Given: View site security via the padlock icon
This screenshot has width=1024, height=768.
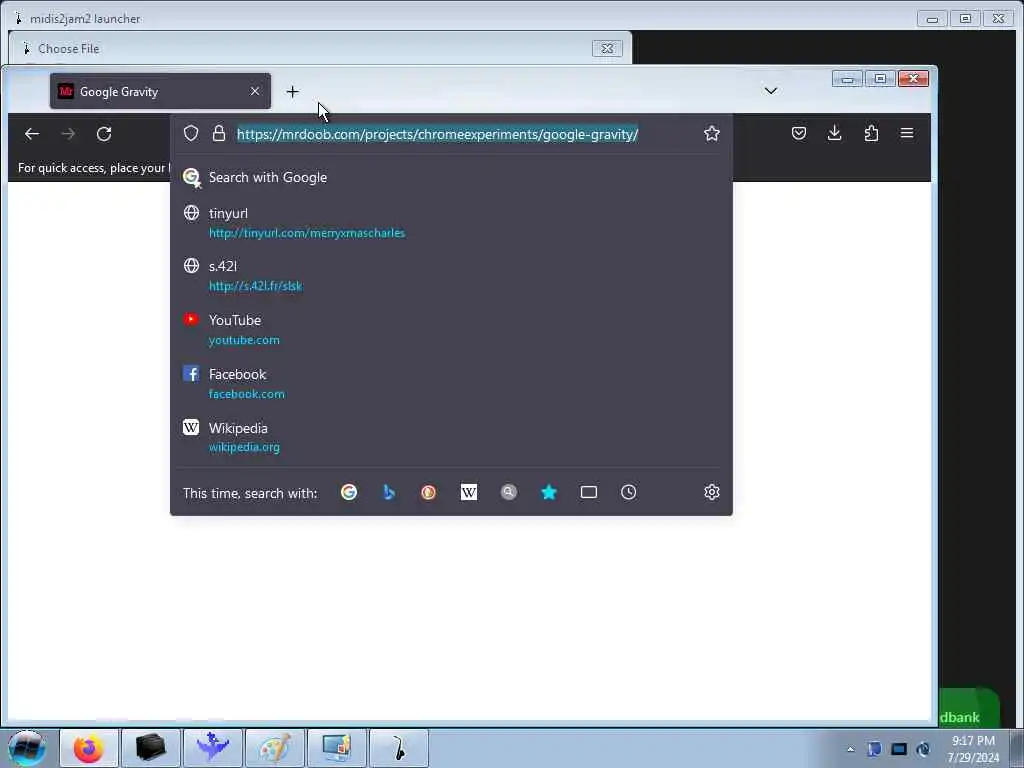Looking at the screenshot, I should pyautogui.click(x=219, y=133).
